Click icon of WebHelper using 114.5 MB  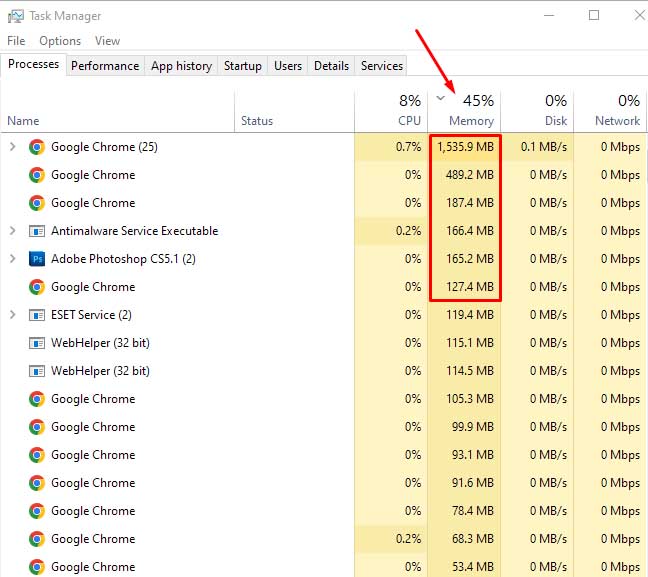coord(37,371)
